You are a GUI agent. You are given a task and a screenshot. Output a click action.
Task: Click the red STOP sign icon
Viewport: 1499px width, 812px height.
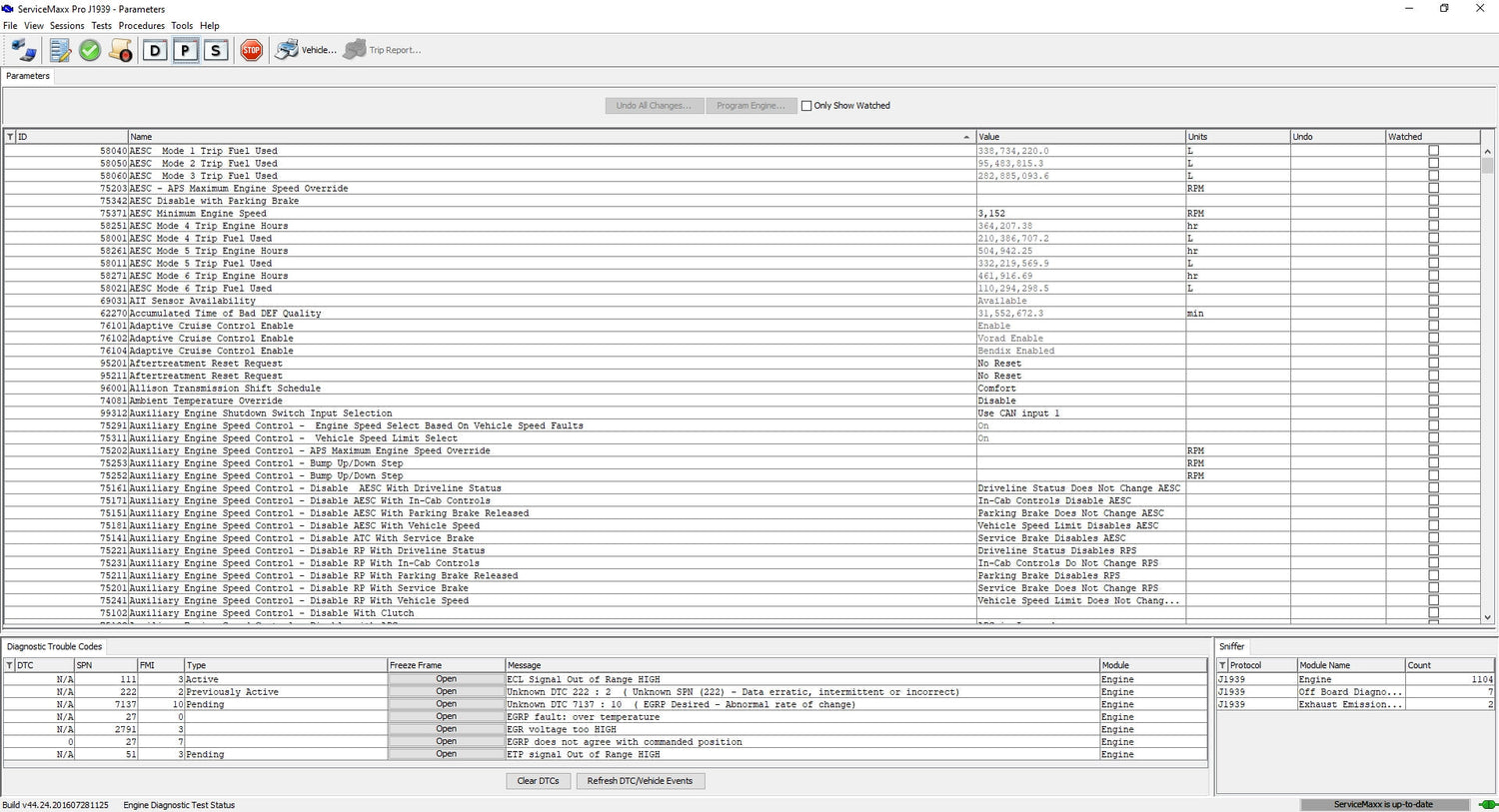252,50
